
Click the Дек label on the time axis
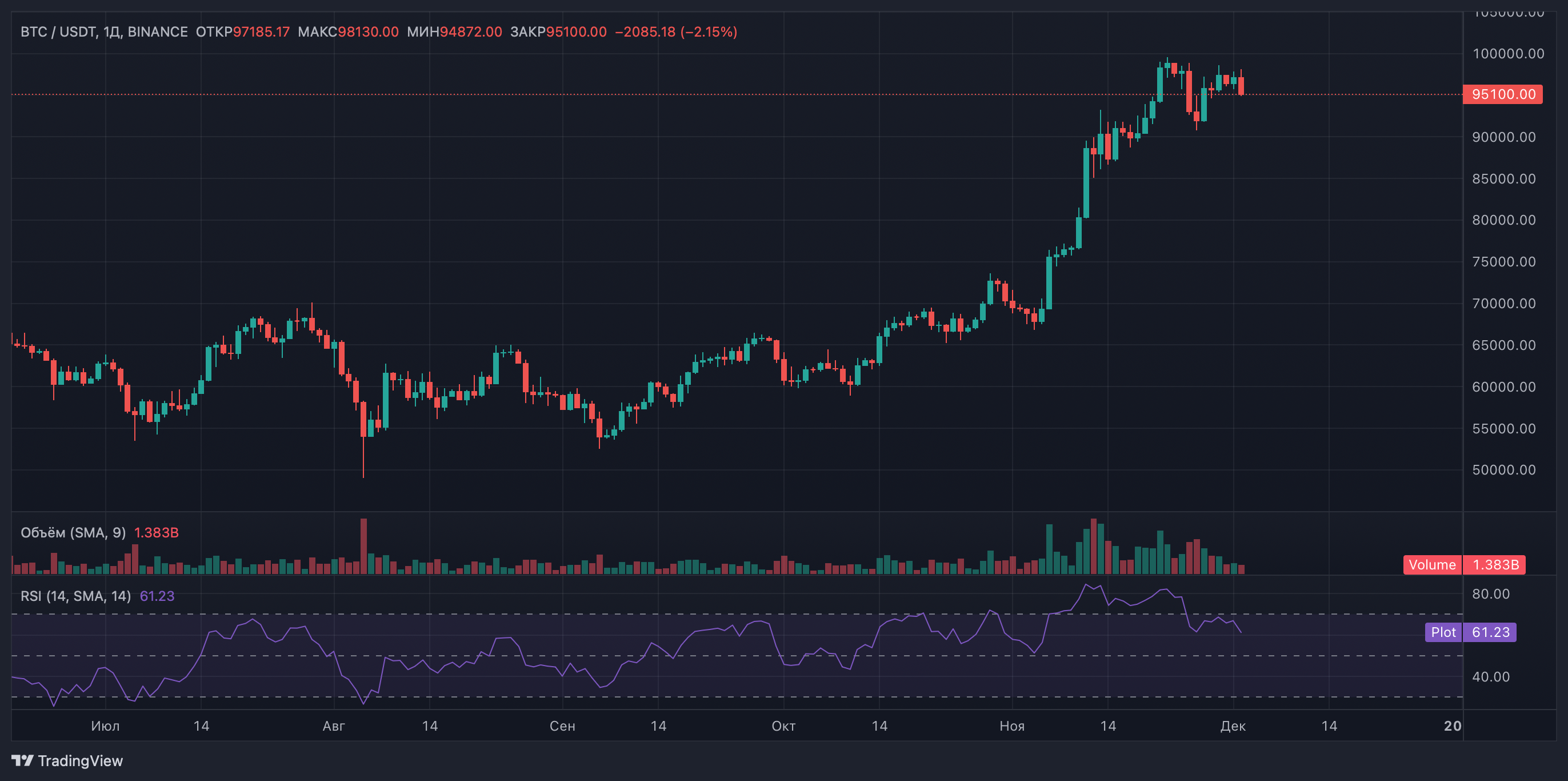coord(1233,726)
